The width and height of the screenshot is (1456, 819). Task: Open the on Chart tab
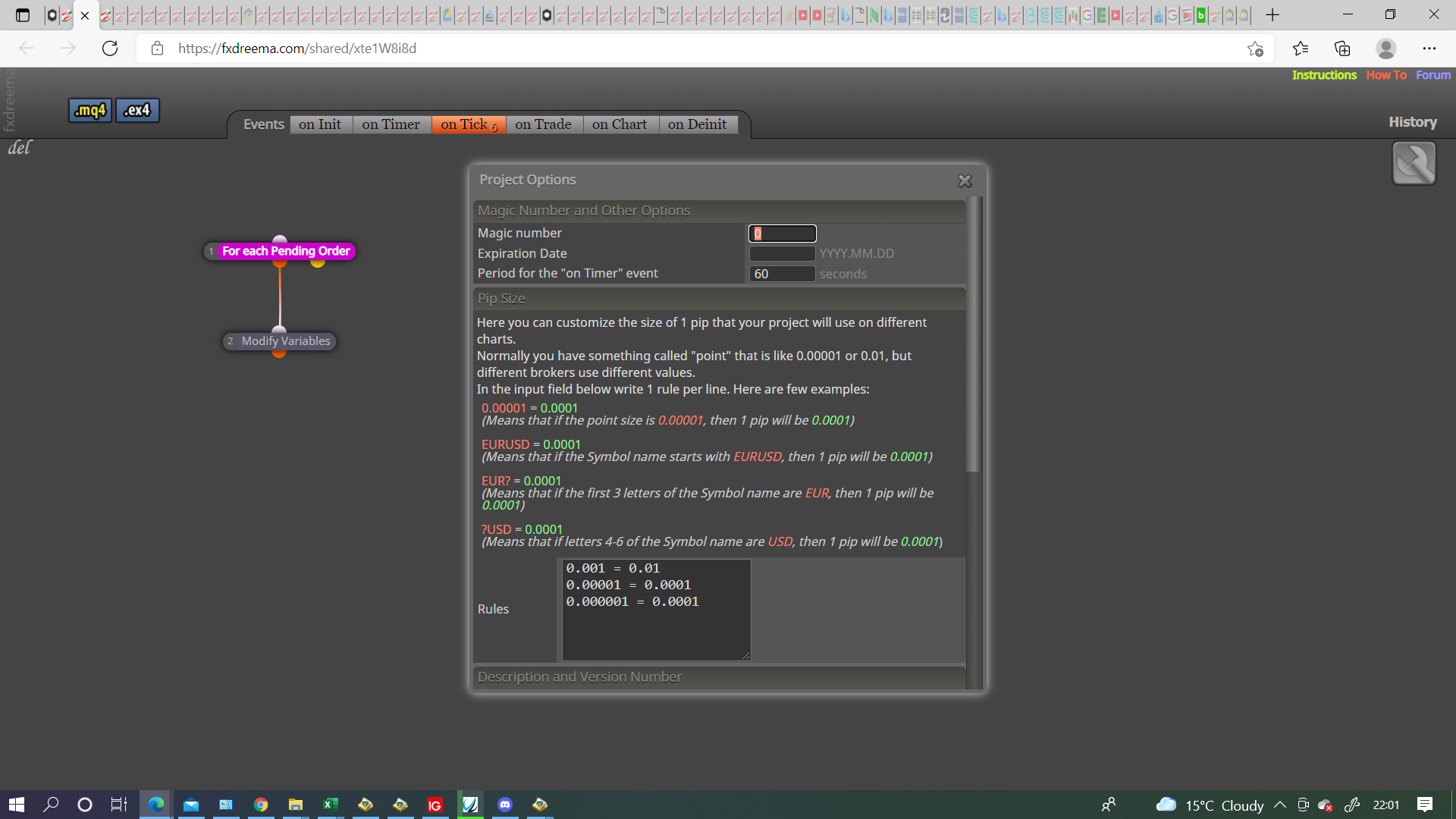click(x=620, y=124)
